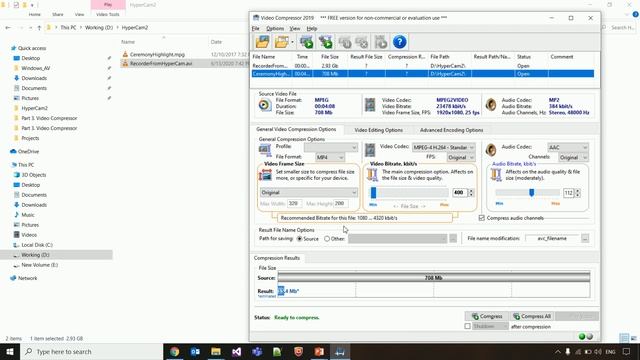
Task: Toggle Compress audio channels checkbox
Action: click(482, 218)
